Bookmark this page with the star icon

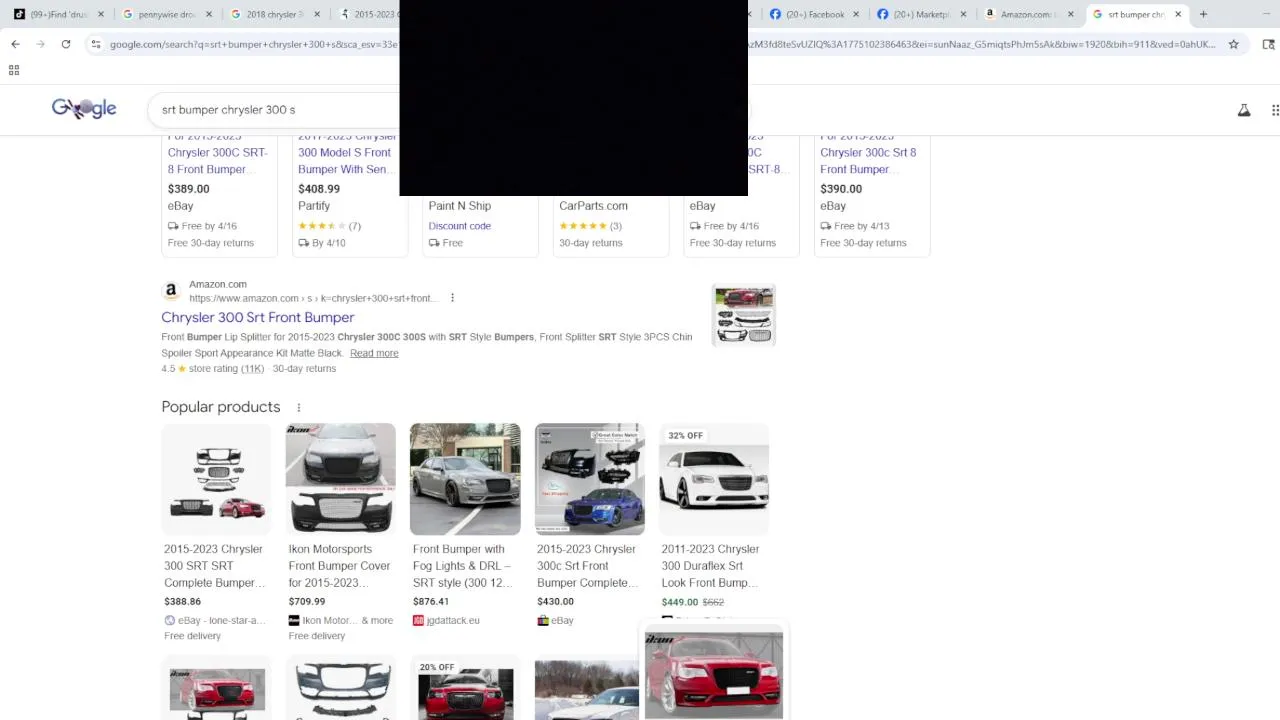click(x=1234, y=44)
